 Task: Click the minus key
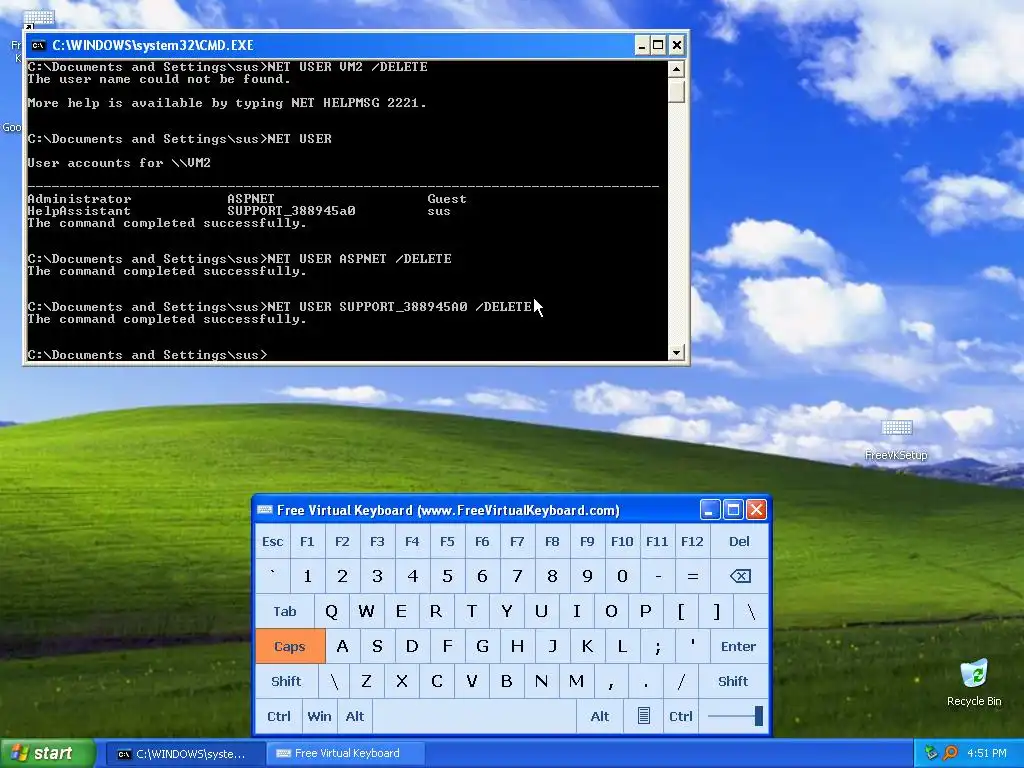(x=658, y=576)
